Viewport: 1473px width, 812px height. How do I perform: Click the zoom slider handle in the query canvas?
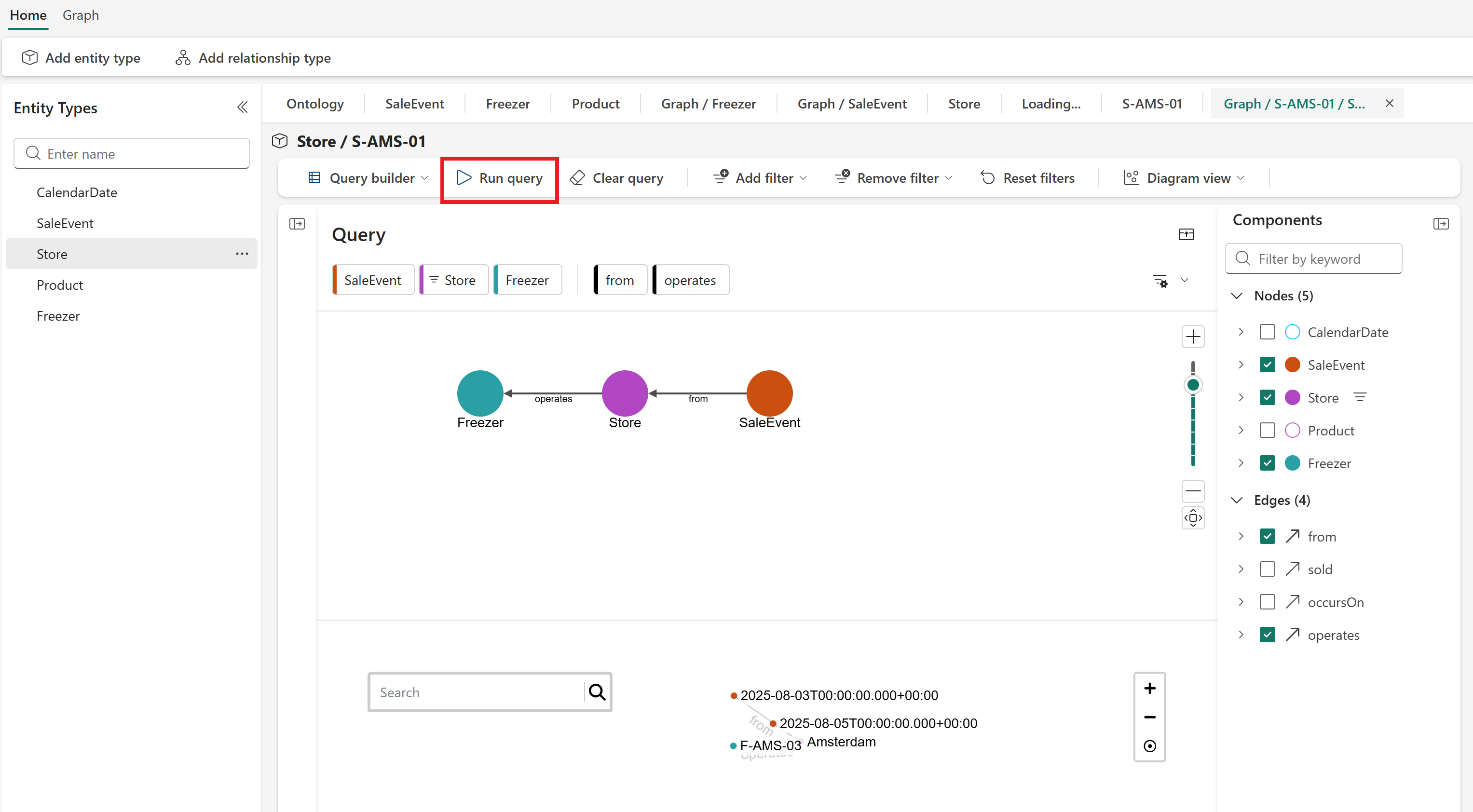(1193, 385)
